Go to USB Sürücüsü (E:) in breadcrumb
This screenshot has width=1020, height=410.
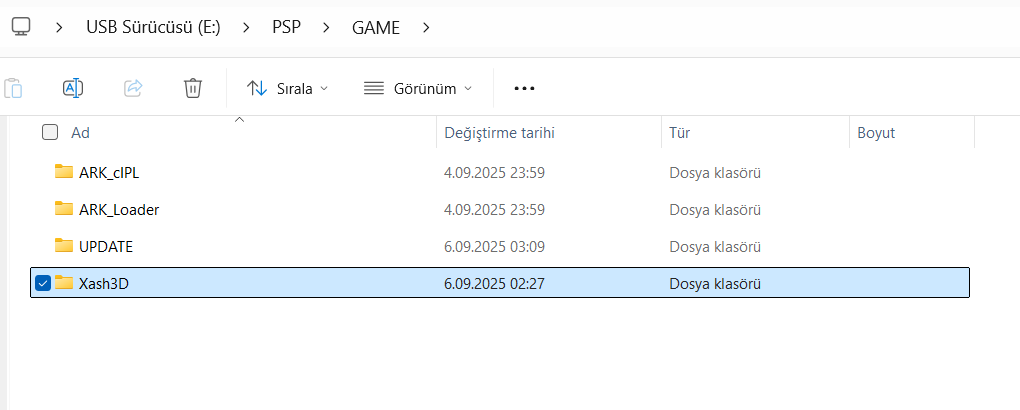[x=153, y=28]
